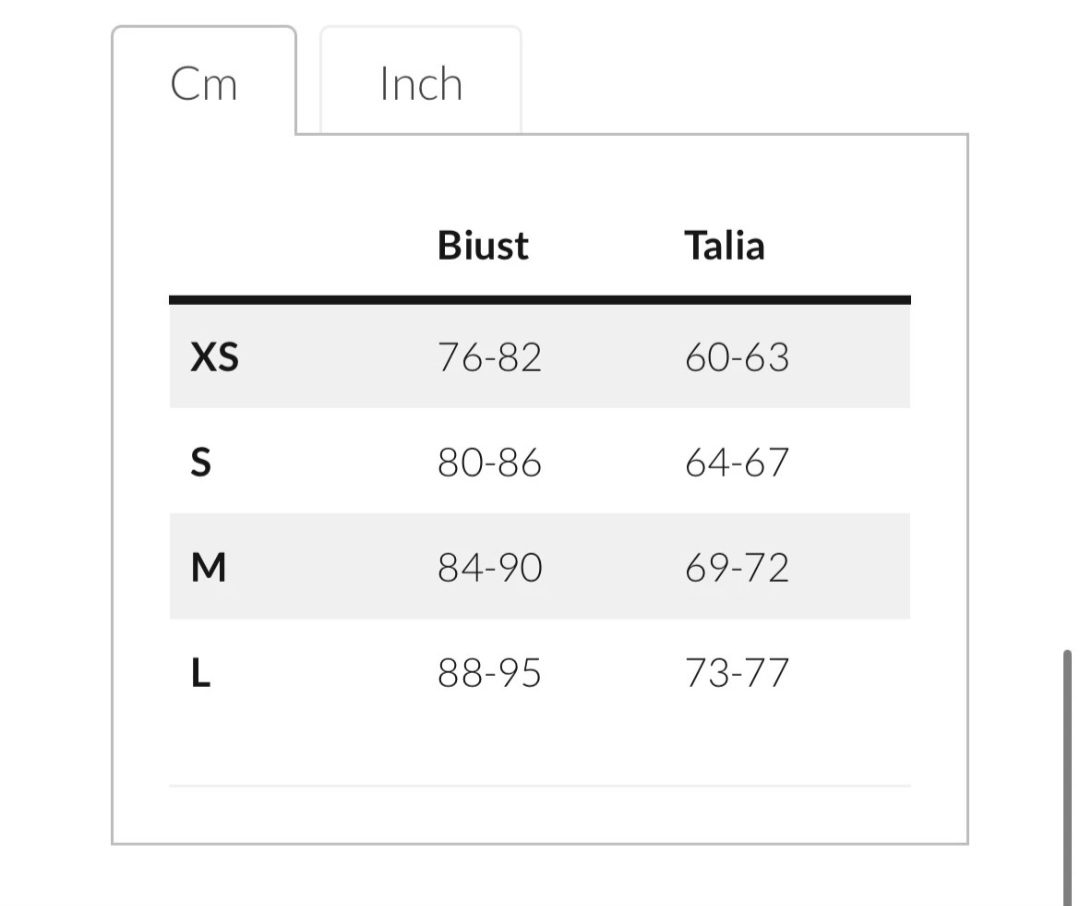Click the Biust column header
Screen dimensions: 1080x906
[483, 246]
